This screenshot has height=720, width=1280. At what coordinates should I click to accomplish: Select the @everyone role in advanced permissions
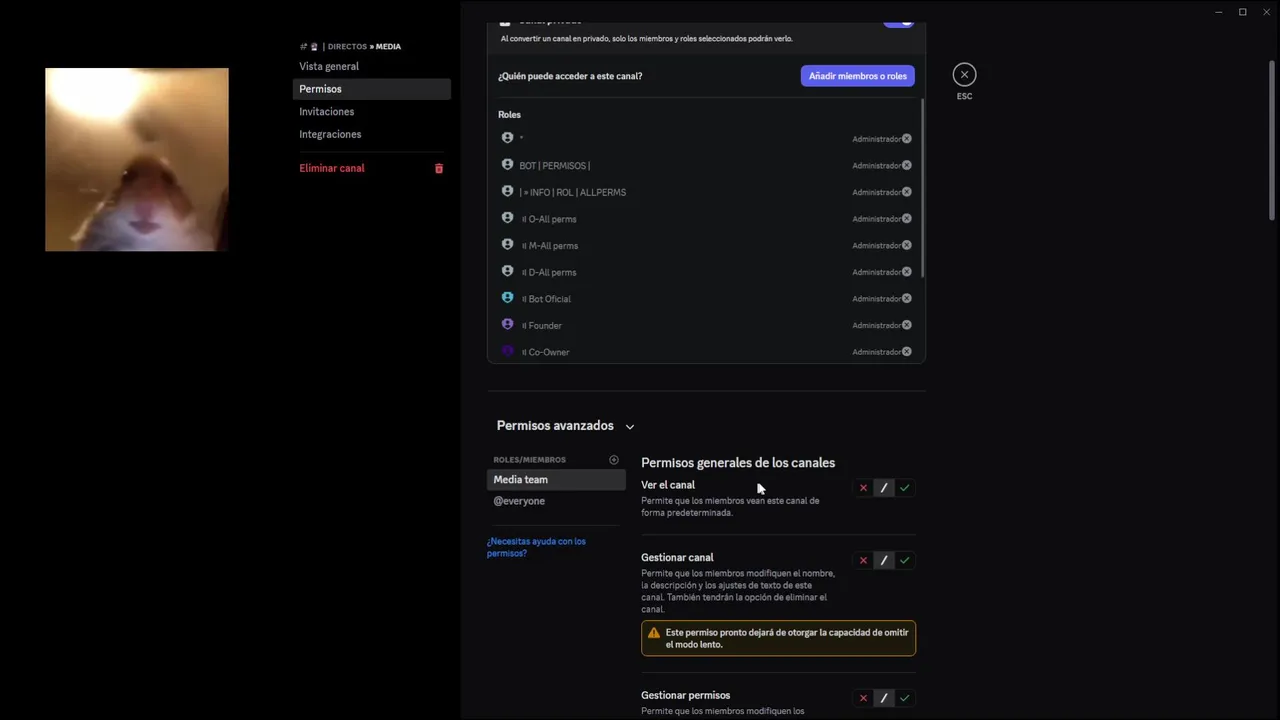point(519,501)
